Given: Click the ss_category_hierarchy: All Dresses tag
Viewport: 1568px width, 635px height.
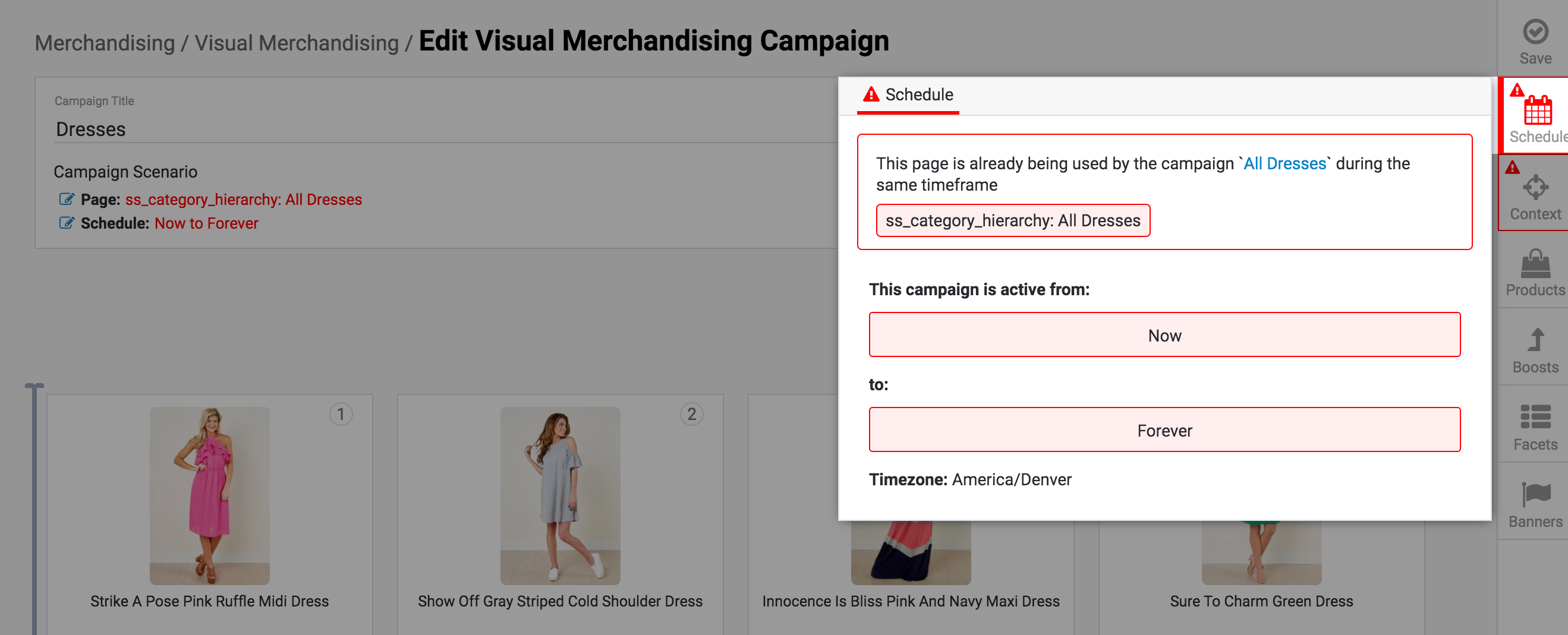Looking at the screenshot, I should 1012,220.
